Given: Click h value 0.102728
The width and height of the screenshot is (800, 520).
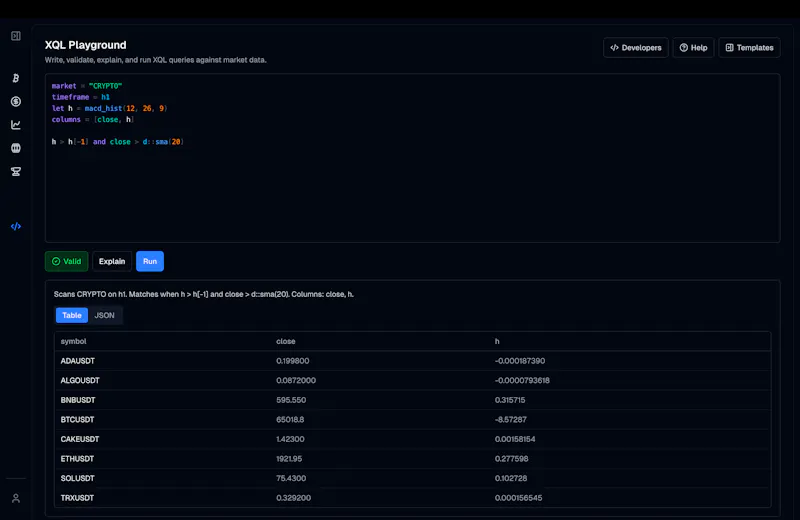Looking at the screenshot, I should (511, 478).
